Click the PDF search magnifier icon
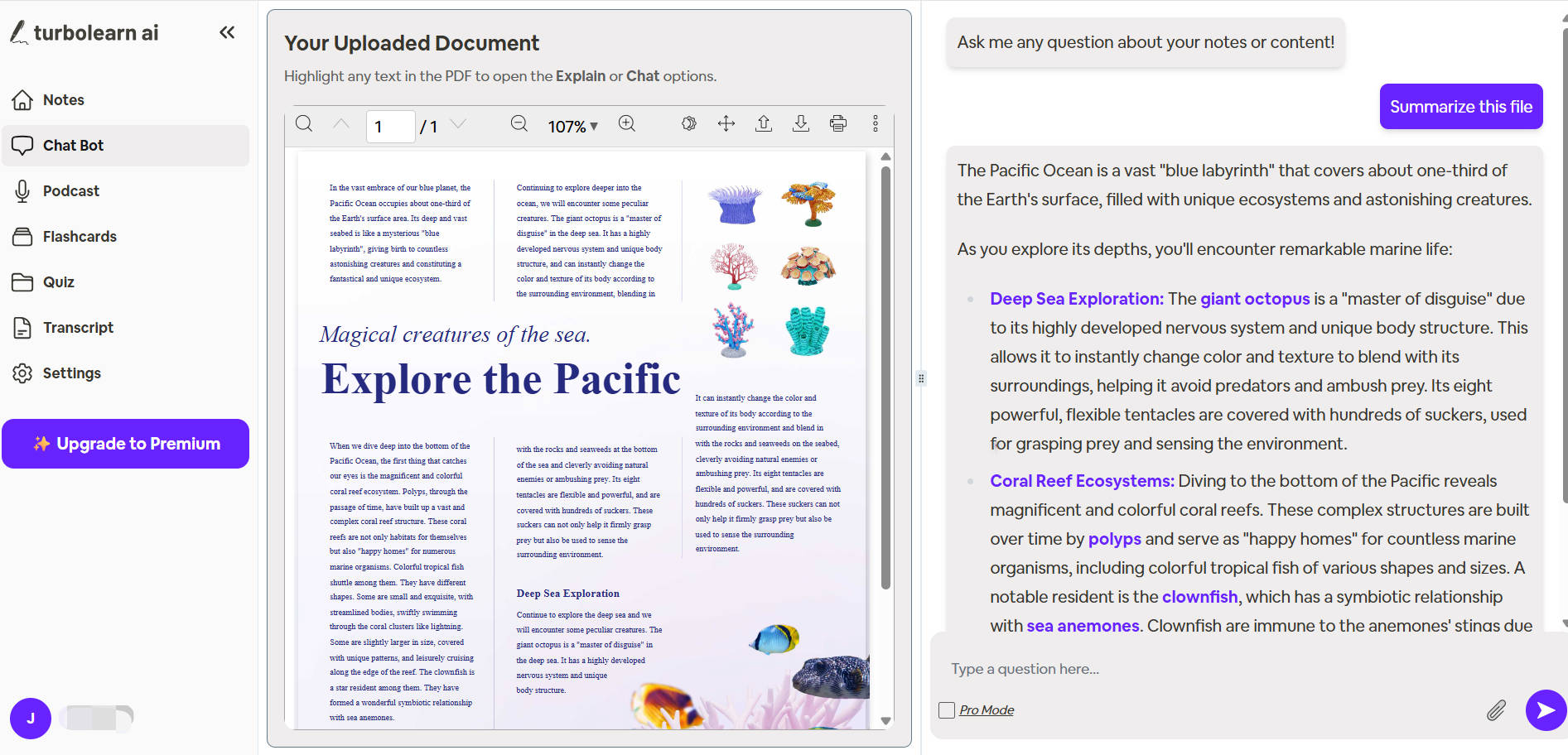Screen dimensions: 1568x755 coord(304,124)
